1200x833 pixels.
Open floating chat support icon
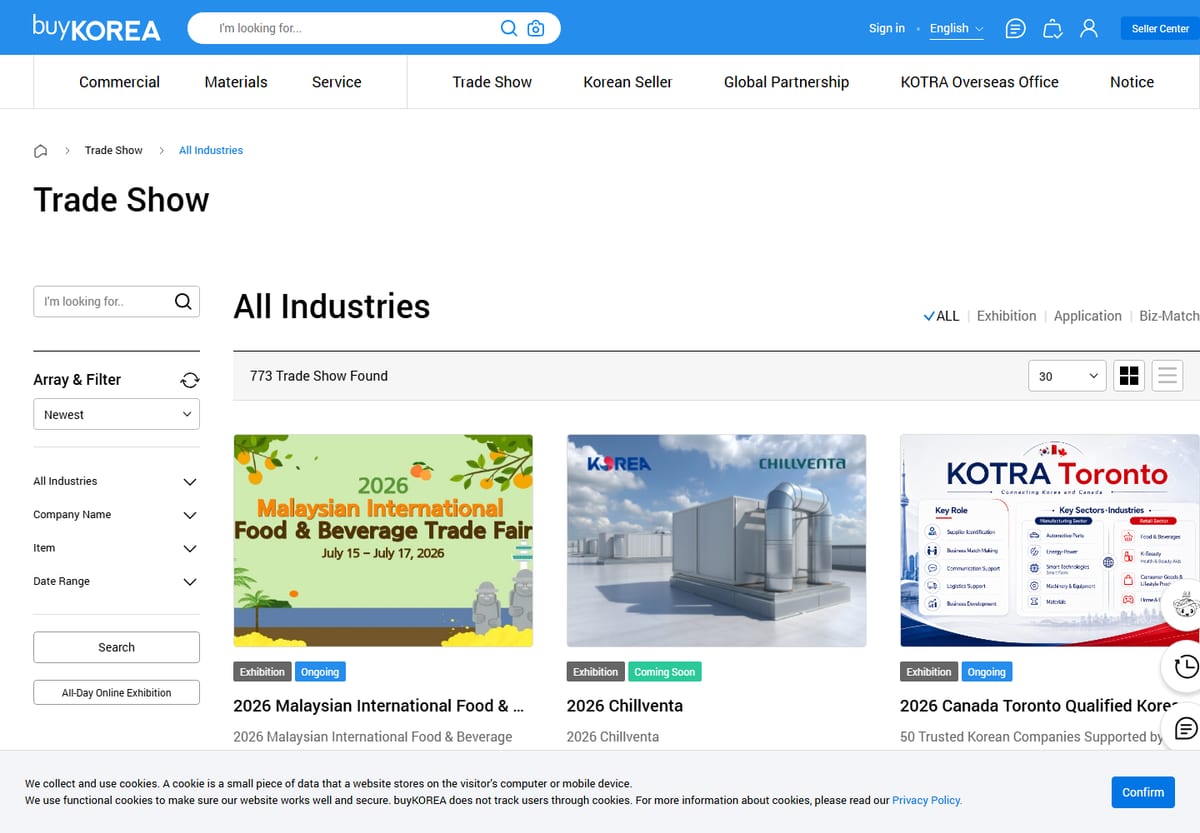(1184, 728)
